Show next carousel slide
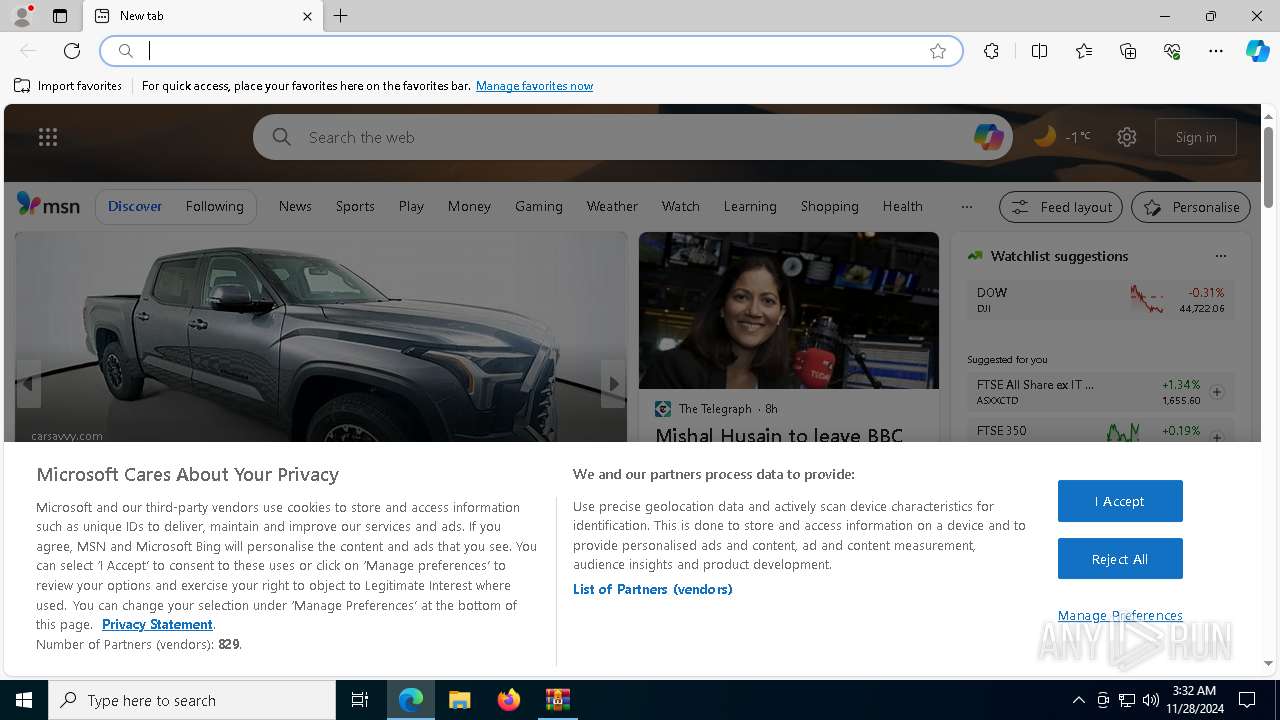This screenshot has width=1280, height=720. [613, 384]
